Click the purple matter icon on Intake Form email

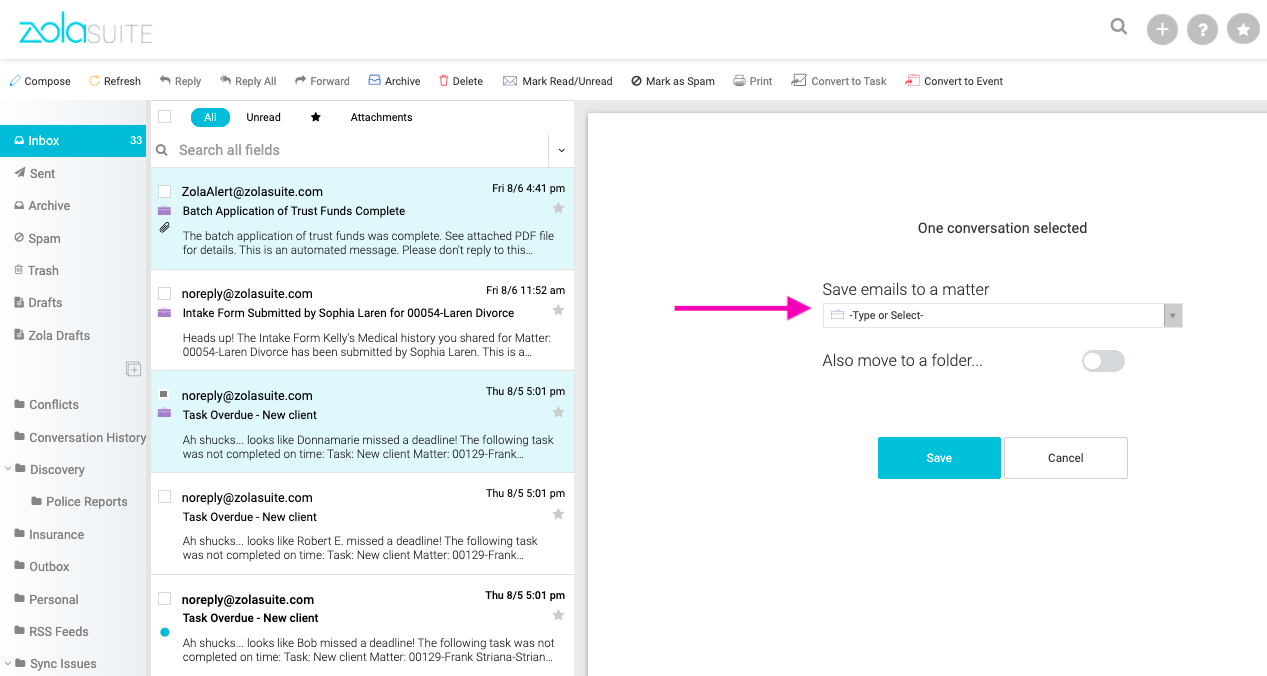point(164,313)
